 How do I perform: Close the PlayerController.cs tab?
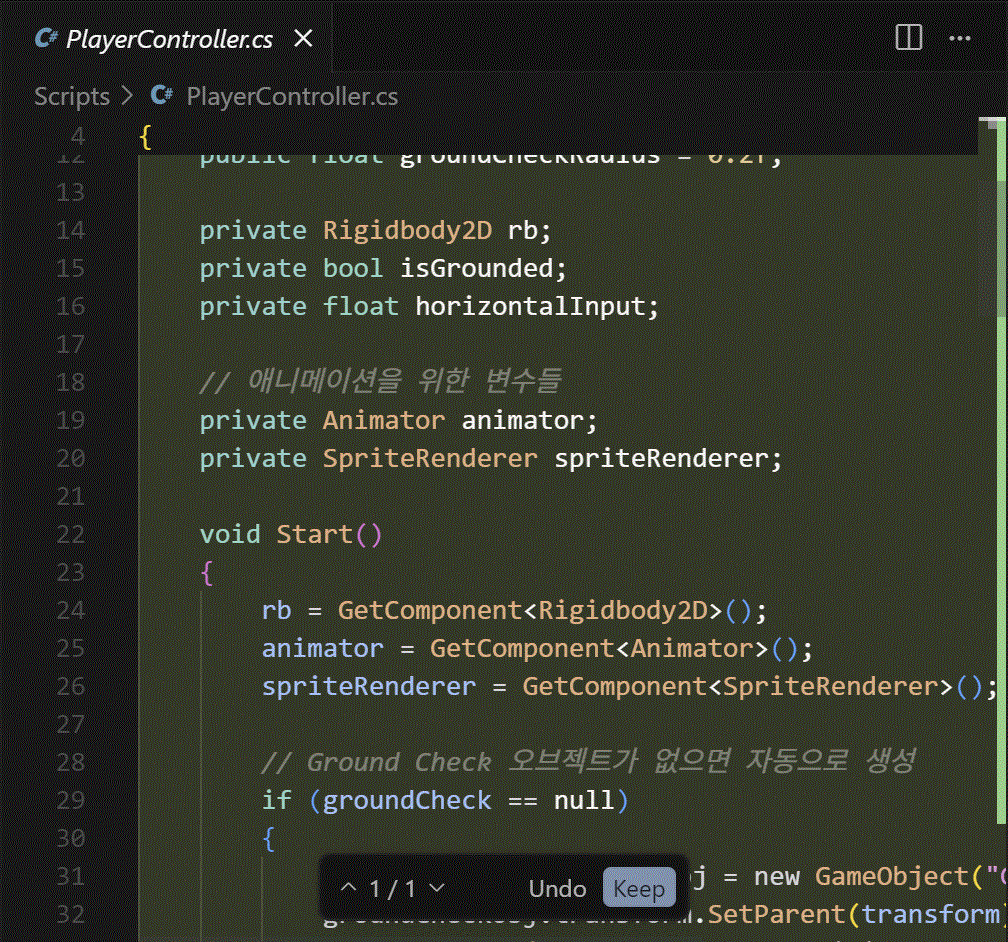coord(303,39)
